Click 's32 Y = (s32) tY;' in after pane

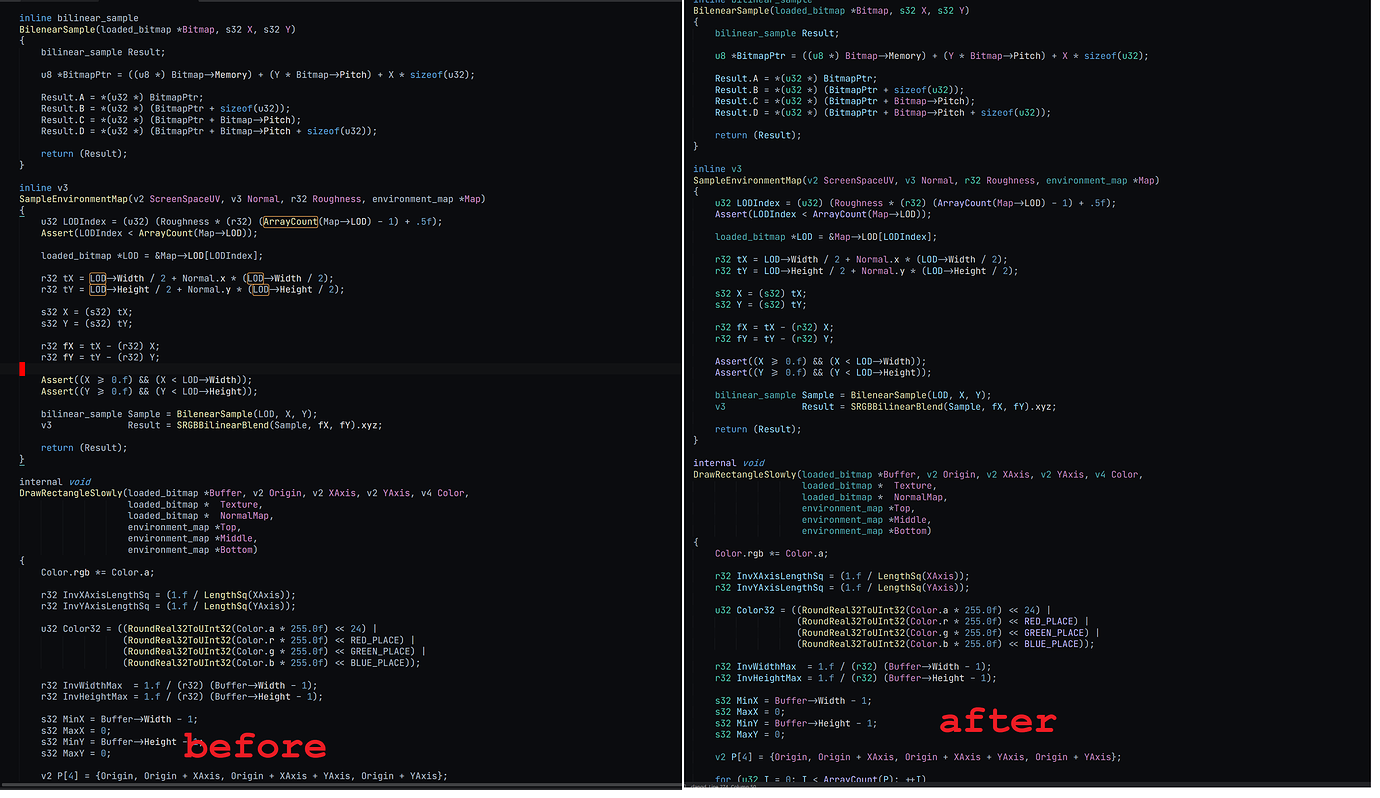click(761, 305)
